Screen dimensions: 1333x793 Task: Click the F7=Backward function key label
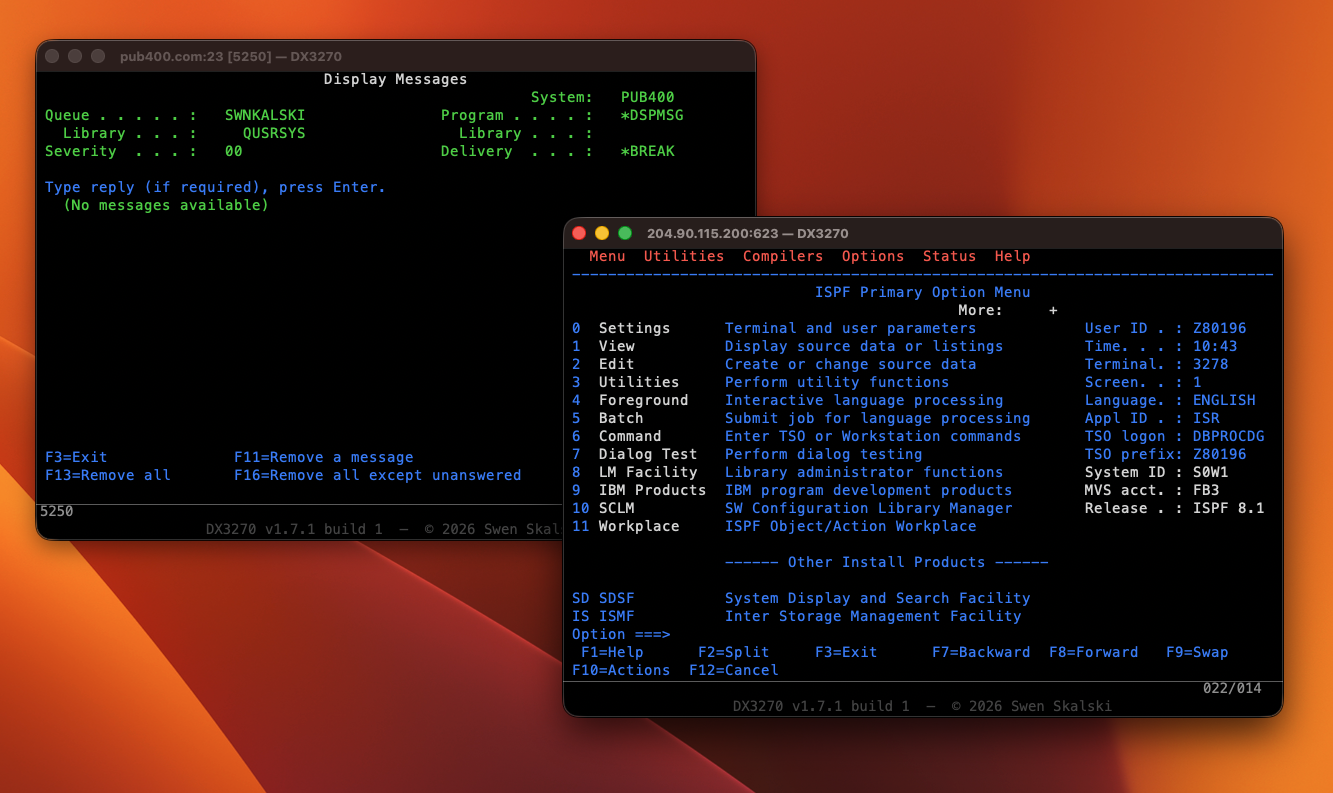(x=981, y=652)
